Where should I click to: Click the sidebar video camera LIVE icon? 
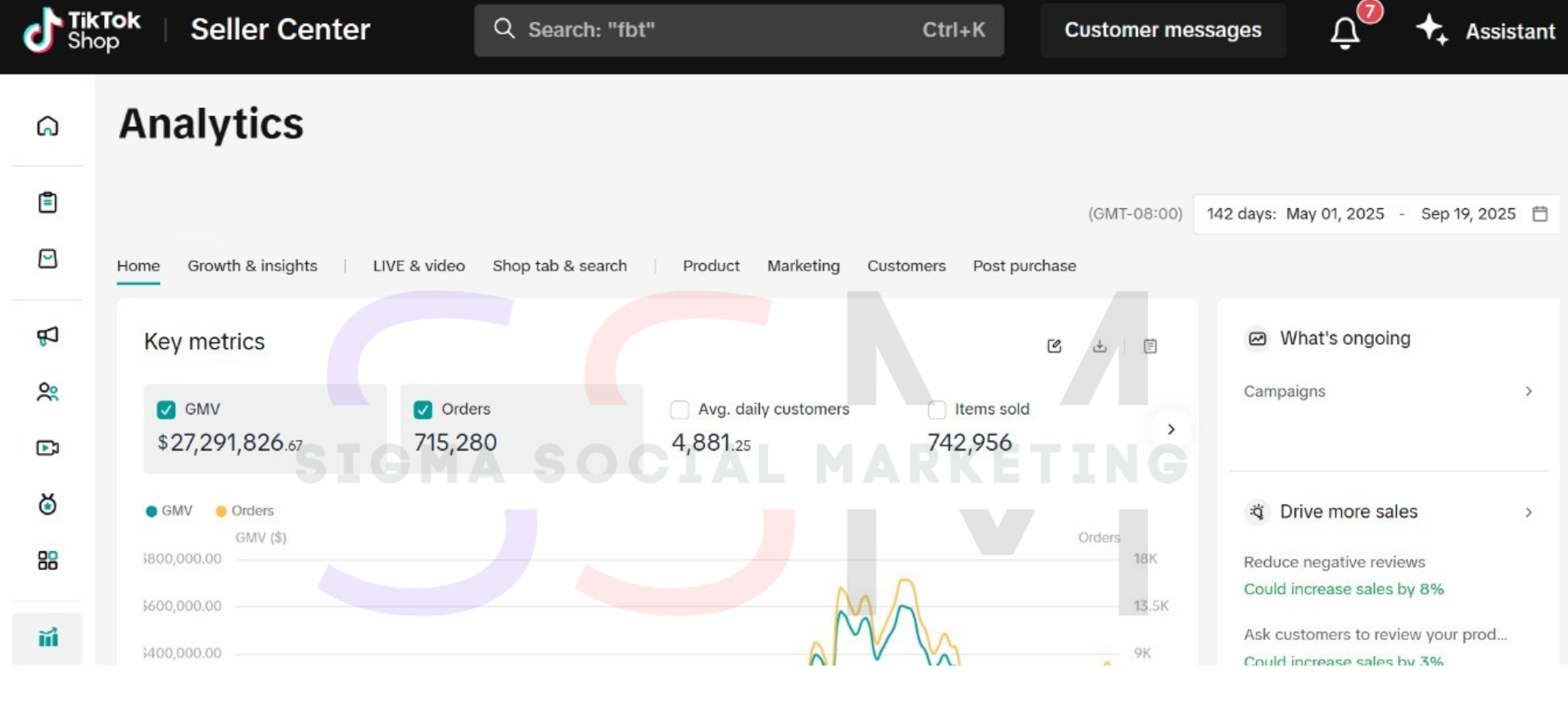click(x=47, y=448)
